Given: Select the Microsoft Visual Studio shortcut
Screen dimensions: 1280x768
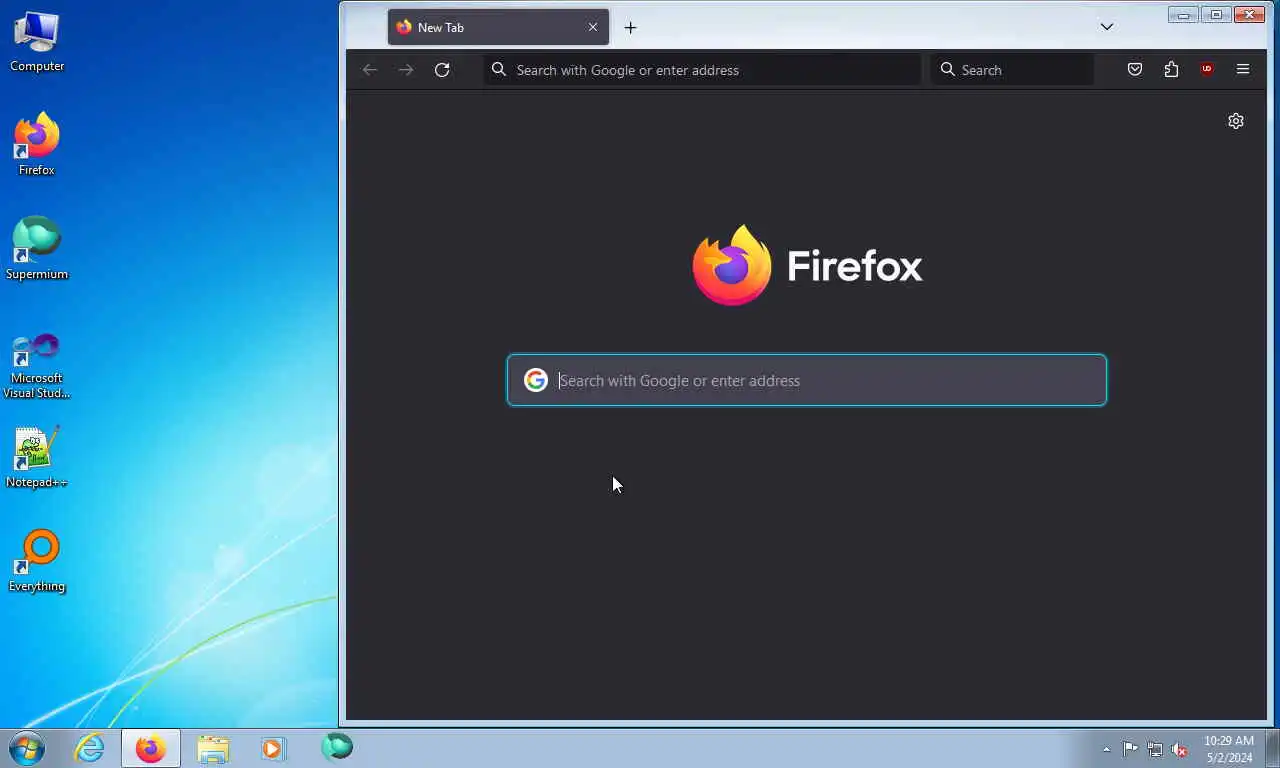Looking at the screenshot, I should click(x=37, y=365).
